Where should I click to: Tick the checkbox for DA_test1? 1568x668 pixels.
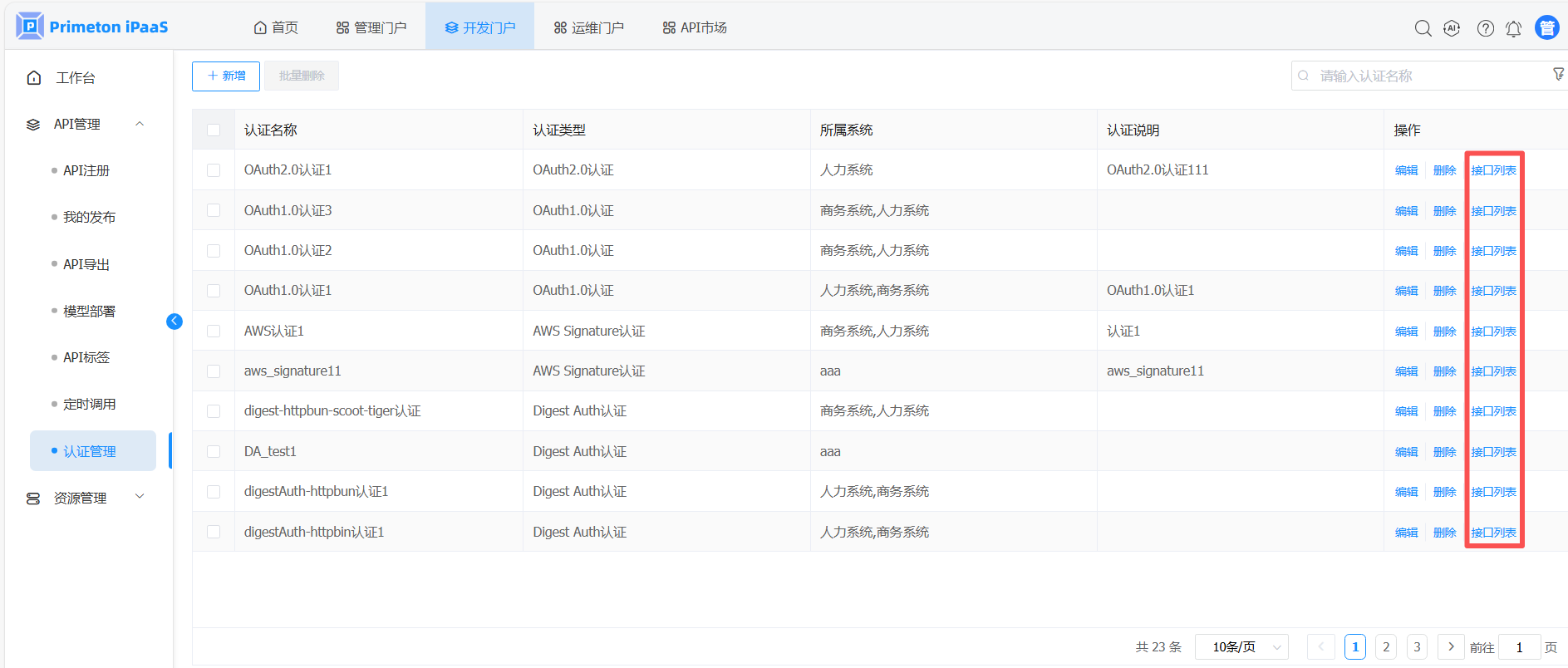coord(214,452)
